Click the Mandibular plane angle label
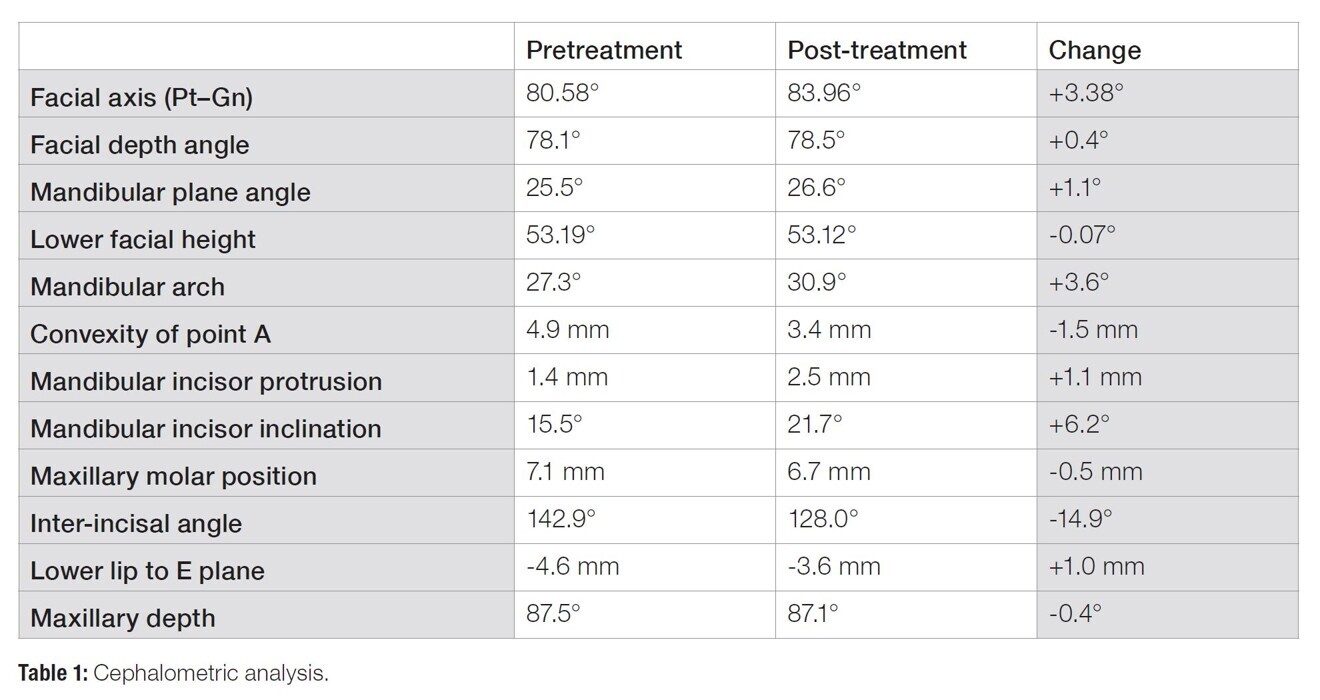Screen dimensions: 1320x700 [170, 192]
